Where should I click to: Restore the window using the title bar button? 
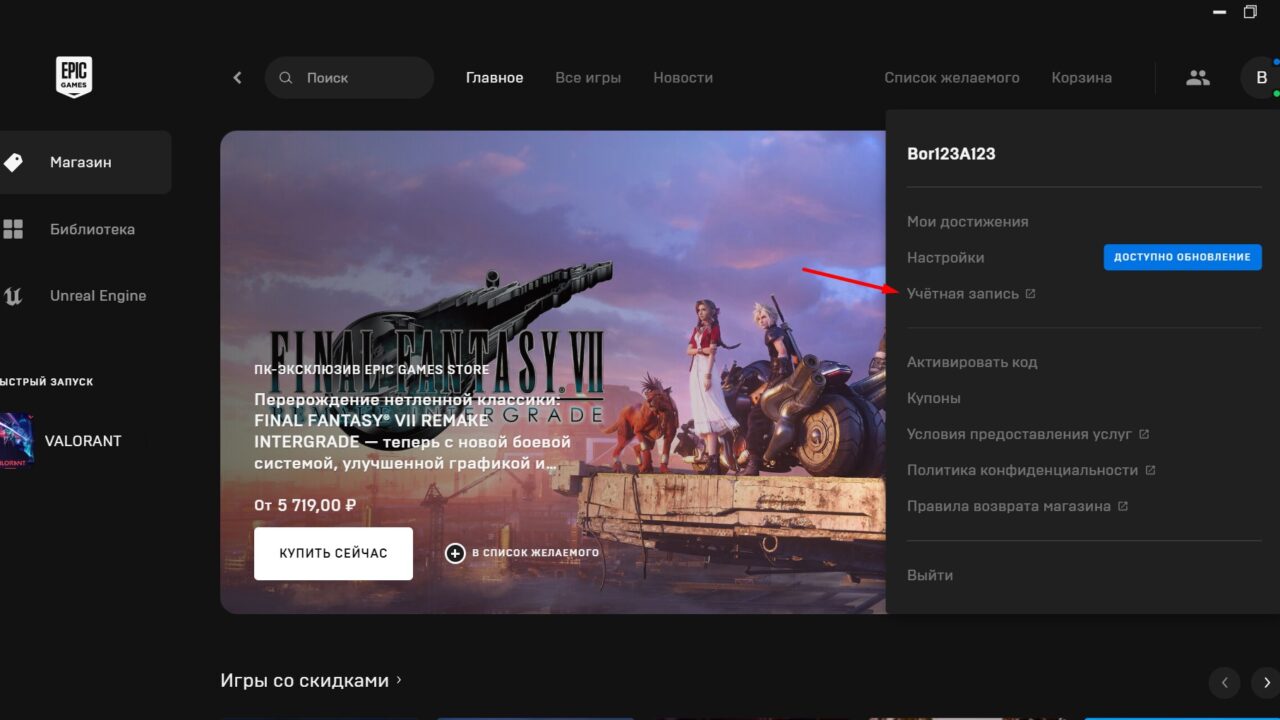tap(1250, 12)
